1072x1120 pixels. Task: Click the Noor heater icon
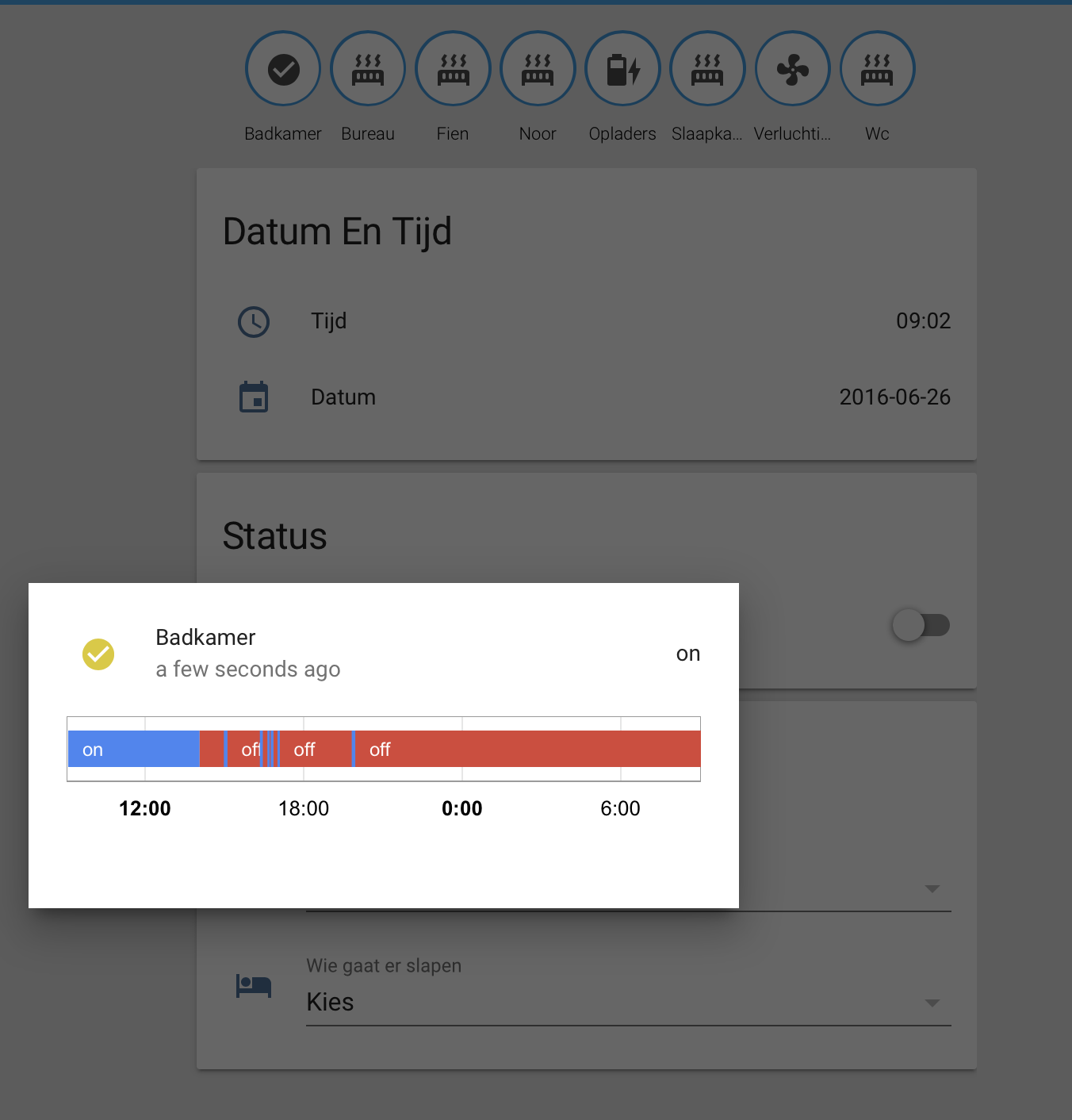coord(538,69)
